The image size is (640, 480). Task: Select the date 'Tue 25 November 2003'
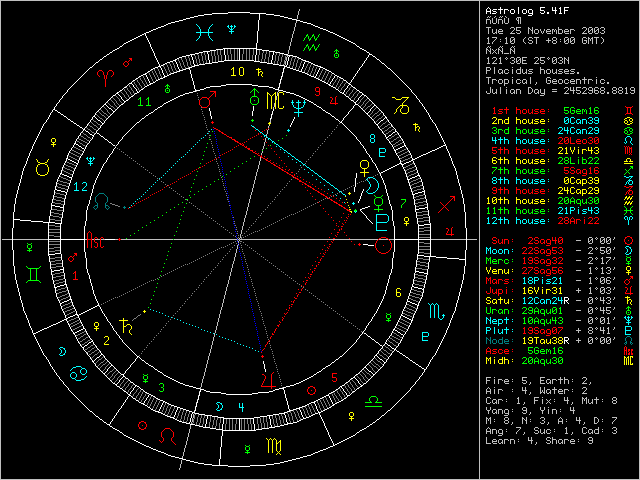pos(545,31)
